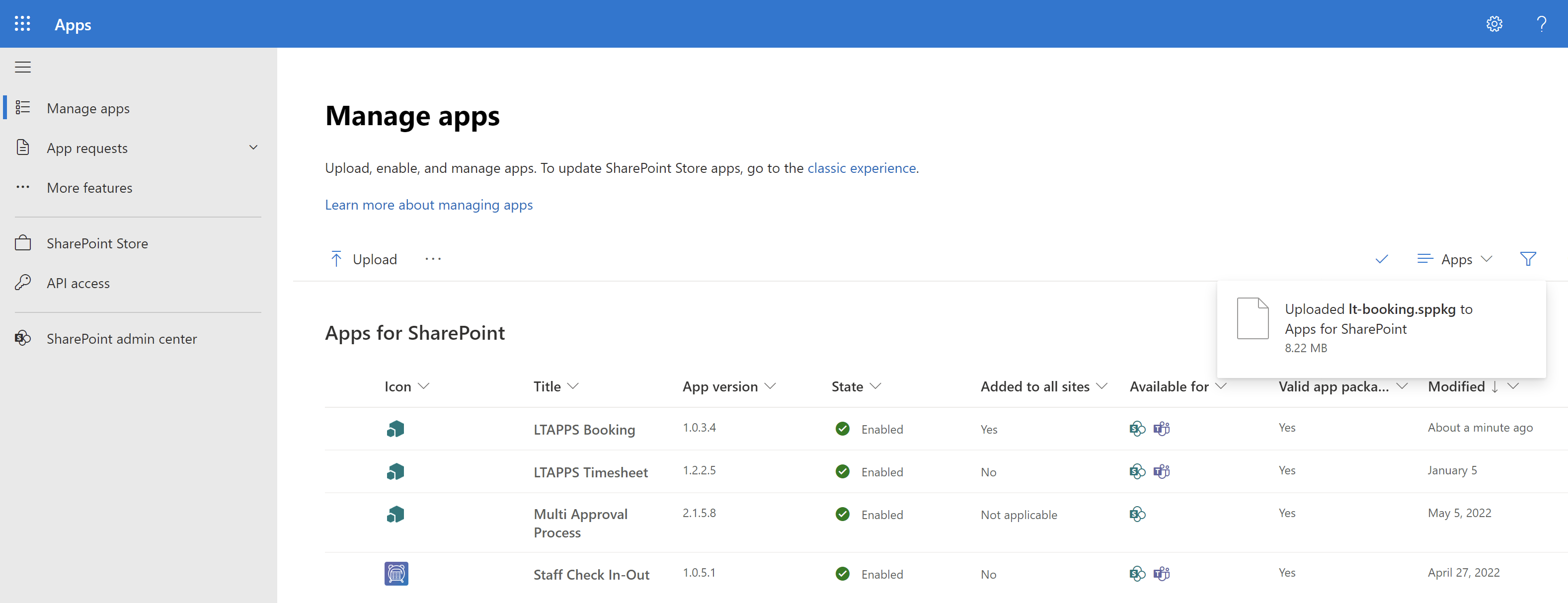The width and height of the screenshot is (1568, 603).
Task: Collapse the navigation hamburger menu
Action: click(22, 67)
